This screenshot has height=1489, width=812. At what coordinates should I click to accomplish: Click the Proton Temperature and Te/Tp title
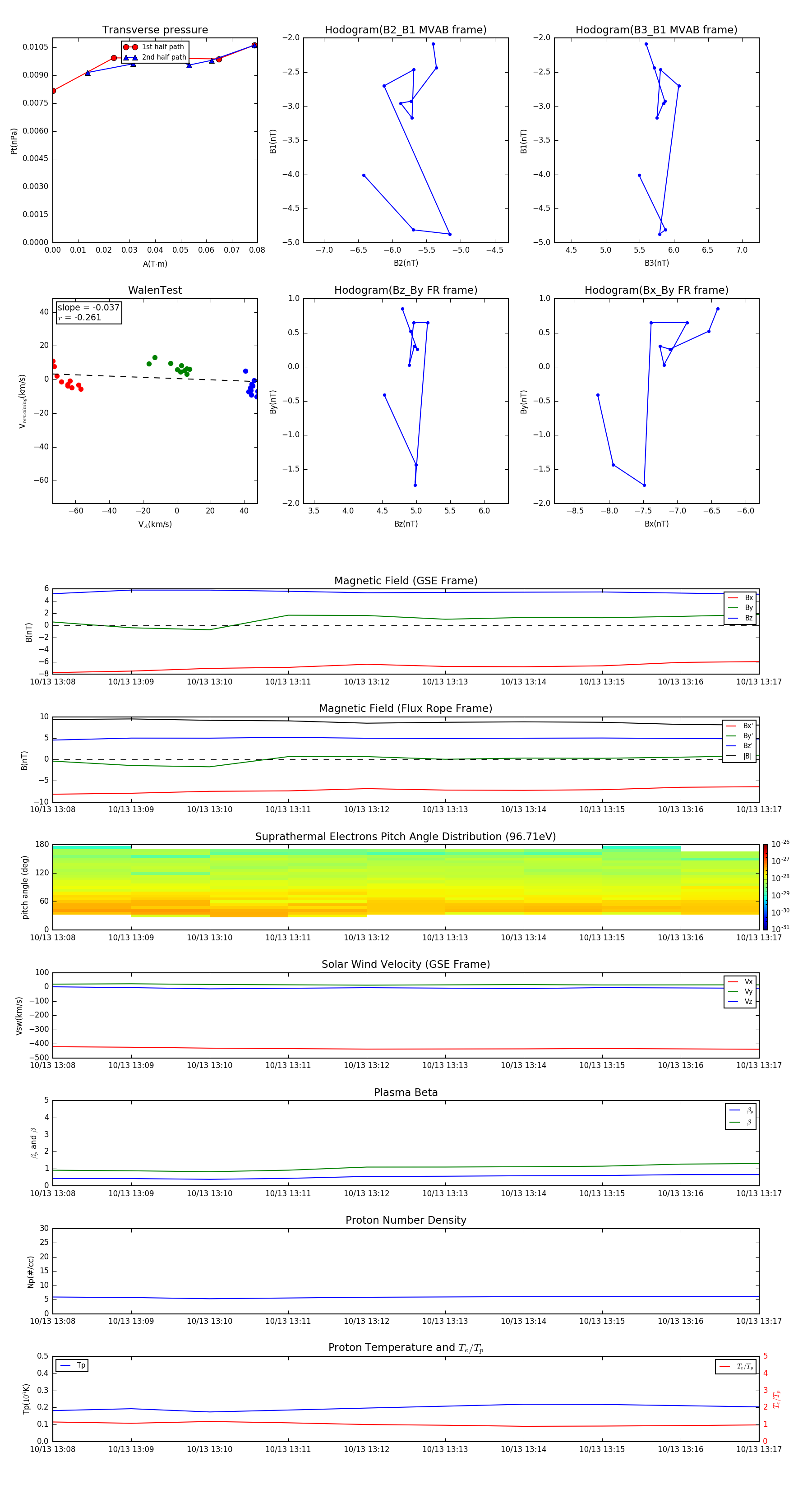coord(406,1348)
